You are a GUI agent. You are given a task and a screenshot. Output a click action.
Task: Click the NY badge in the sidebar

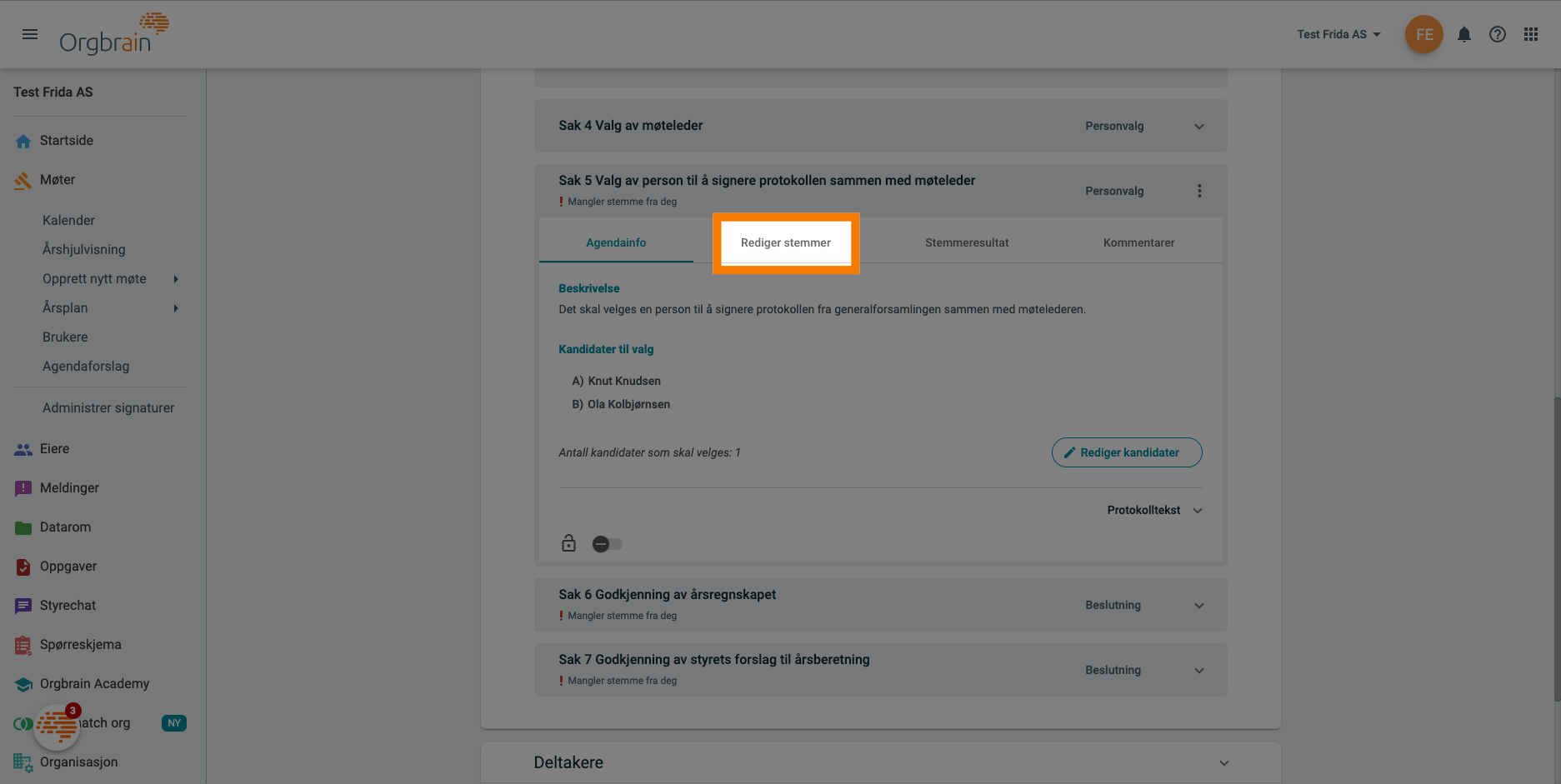(173, 723)
